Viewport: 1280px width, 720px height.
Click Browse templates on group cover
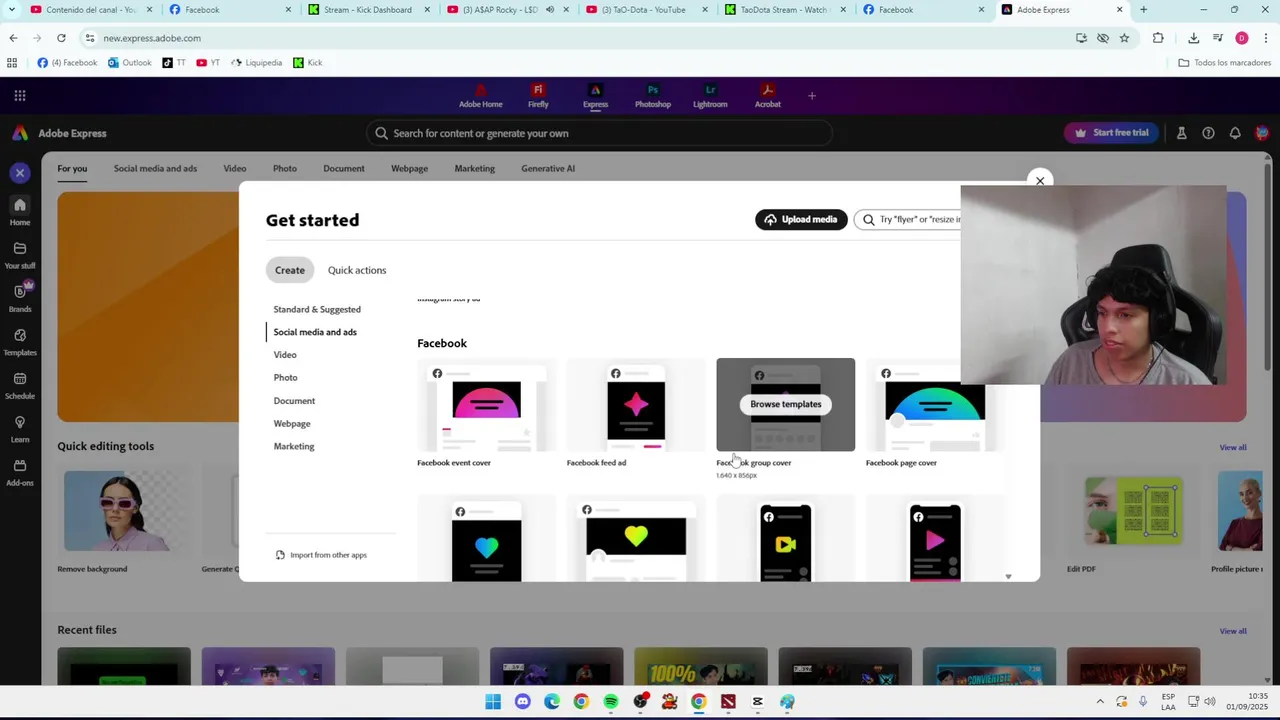pos(786,404)
